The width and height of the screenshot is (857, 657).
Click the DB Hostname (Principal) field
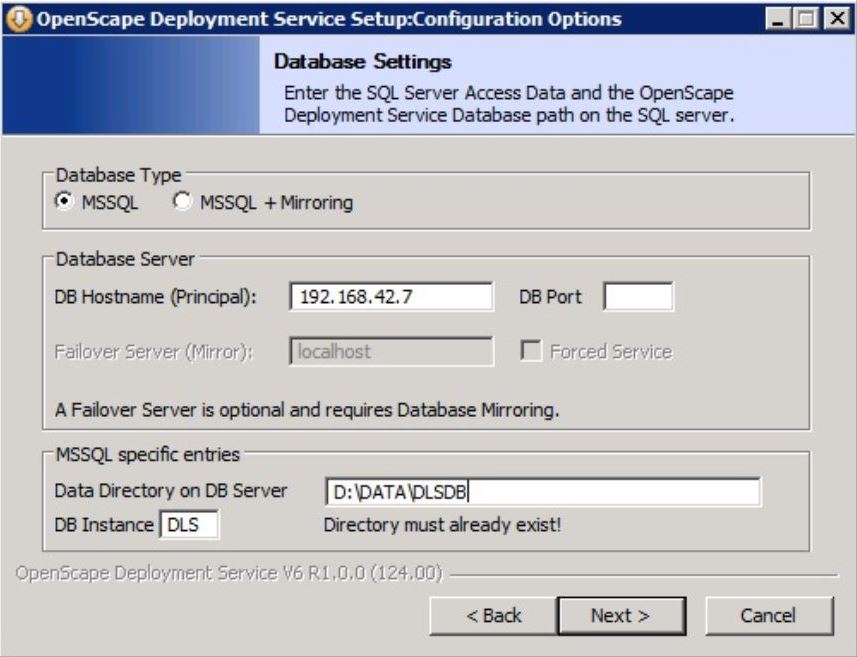point(391,296)
